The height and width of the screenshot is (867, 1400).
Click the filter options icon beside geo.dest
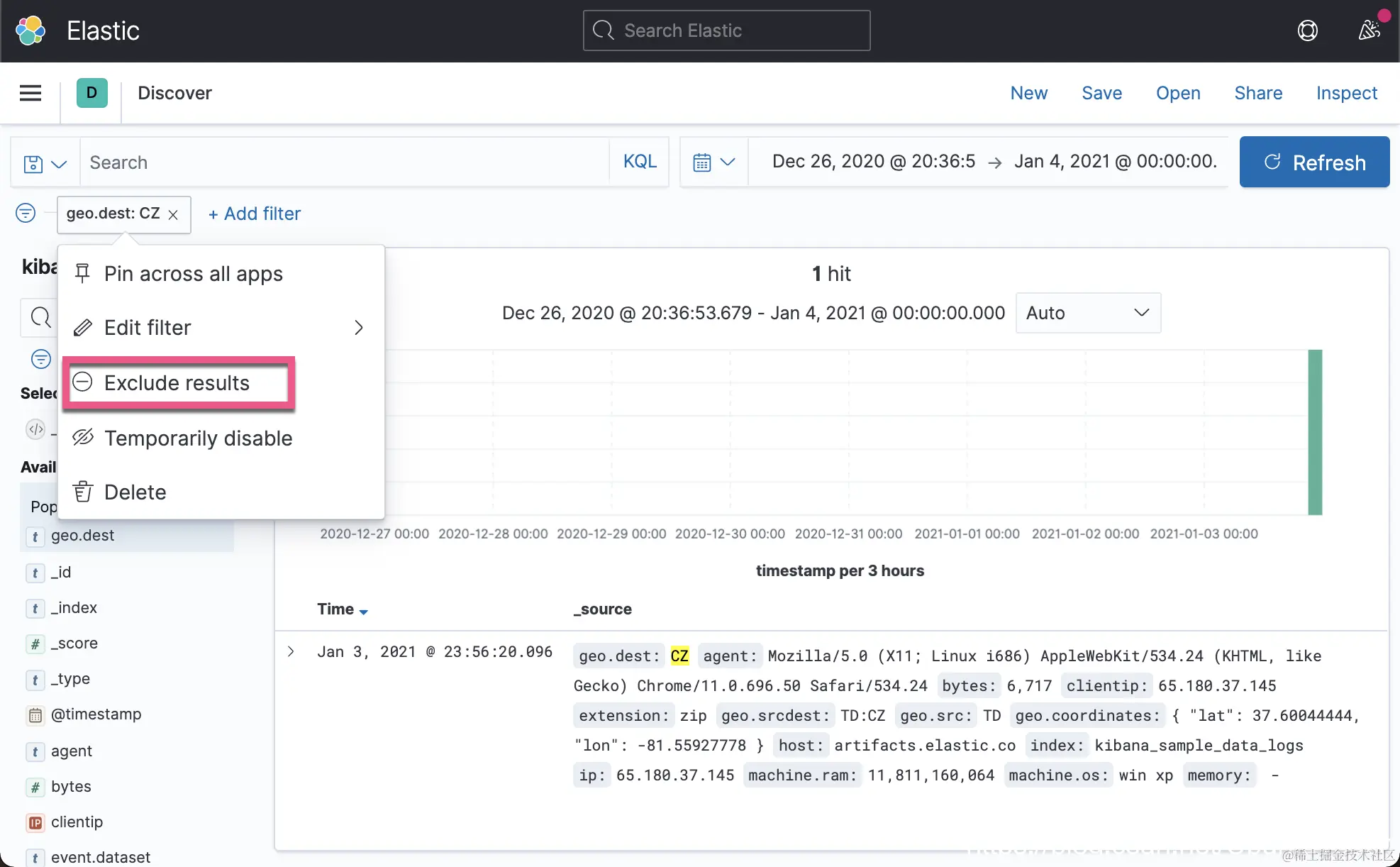(26, 213)
